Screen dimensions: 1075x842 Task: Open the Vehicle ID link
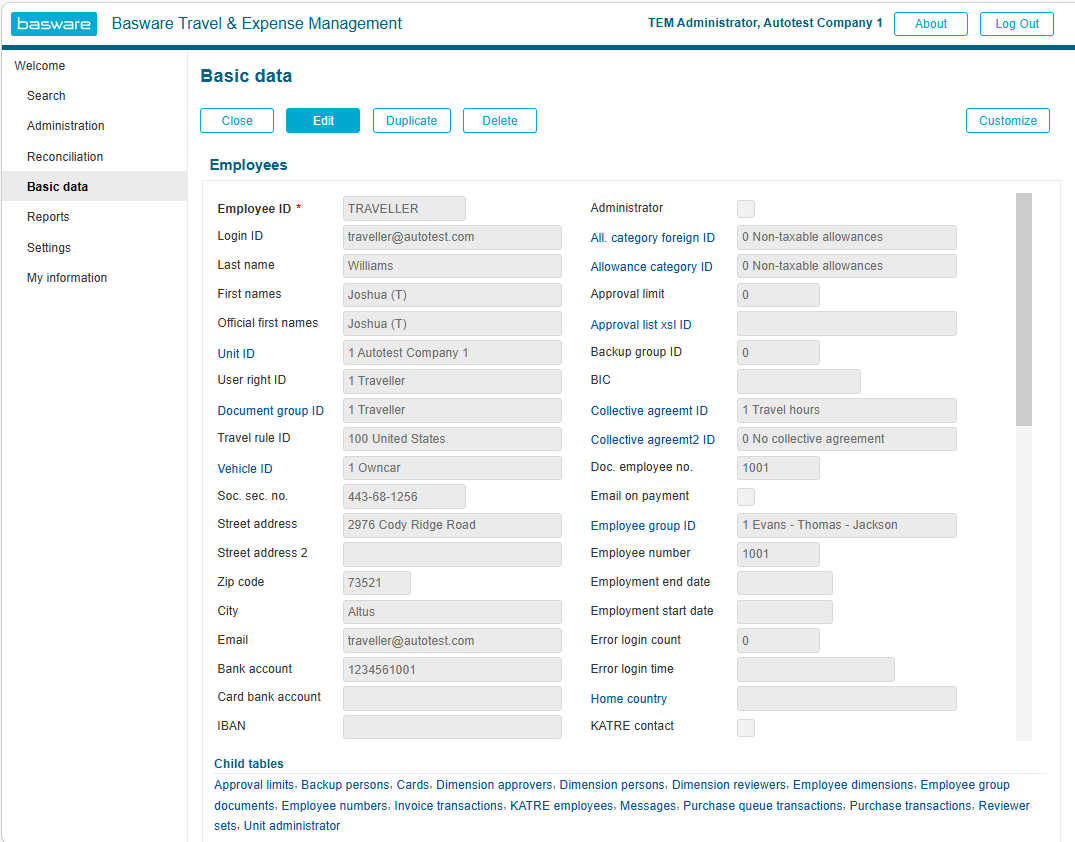245,469
